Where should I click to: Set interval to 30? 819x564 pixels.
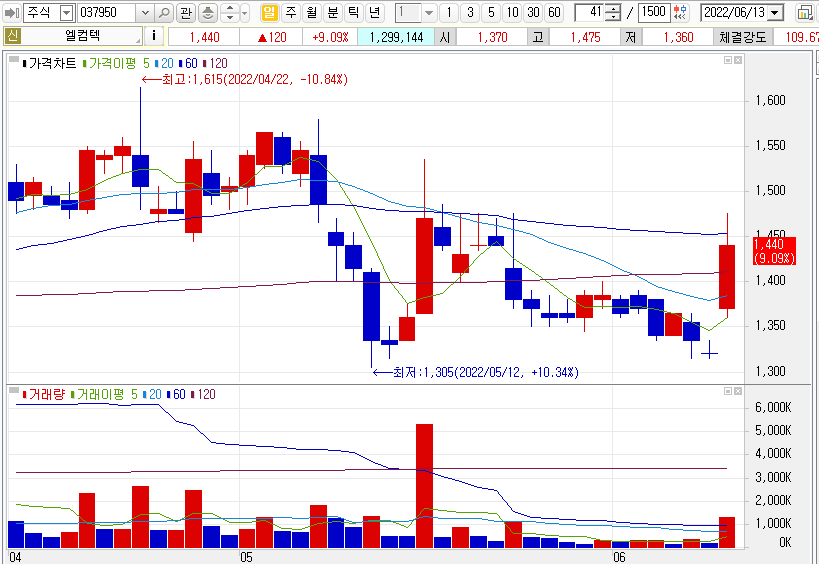point(533,12)
